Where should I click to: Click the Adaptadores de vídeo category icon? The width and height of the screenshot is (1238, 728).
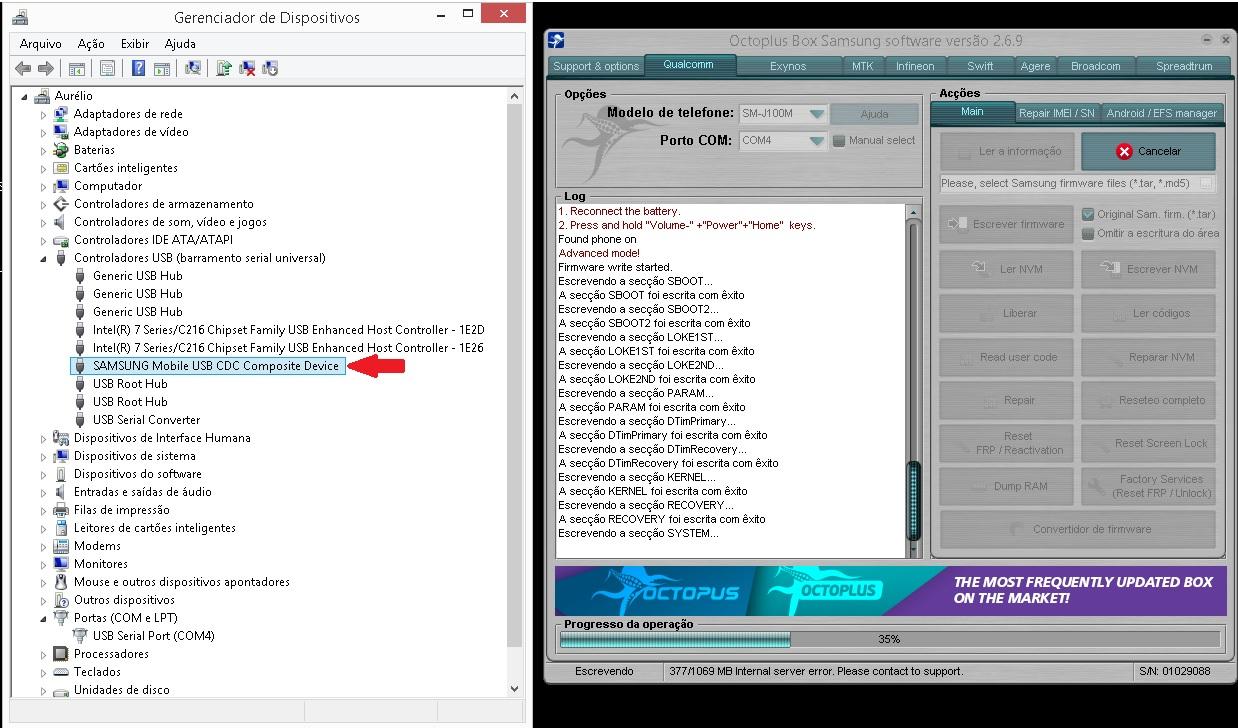pyautogui.click(x=61, y=132)
